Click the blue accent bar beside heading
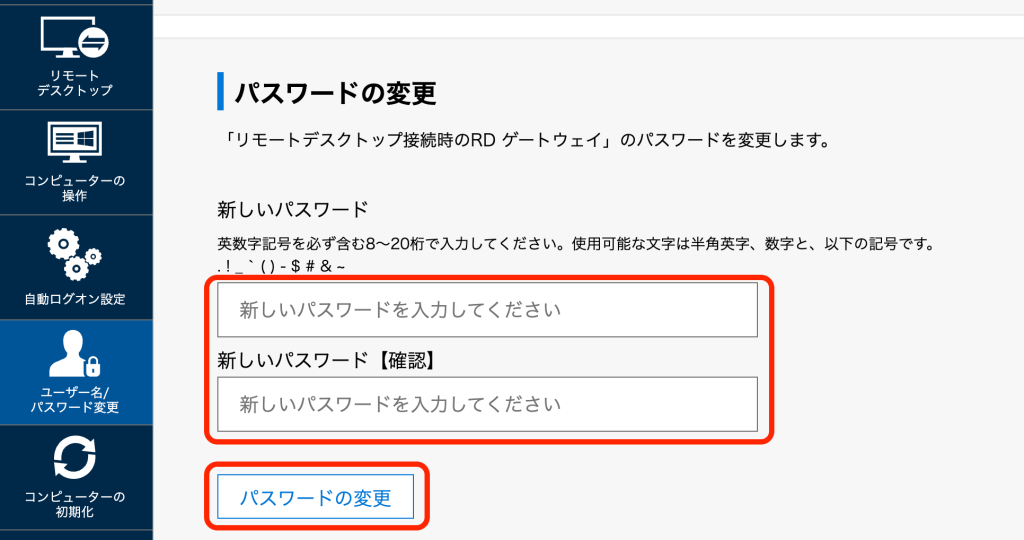The height and width of the screenshot is (540, 1024). [x=220, y=91]
